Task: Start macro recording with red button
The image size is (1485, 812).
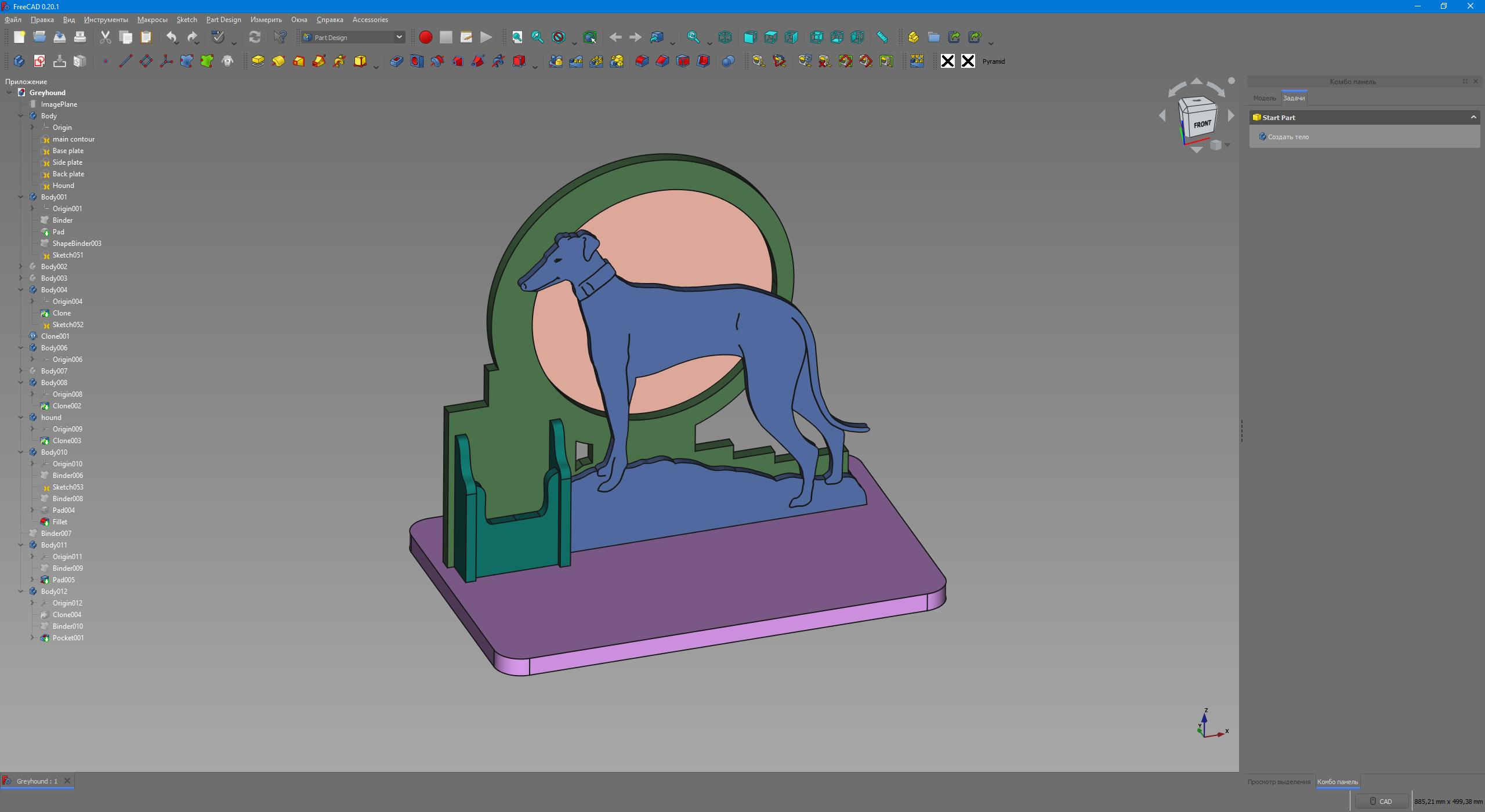Action: tap(425, 37)
